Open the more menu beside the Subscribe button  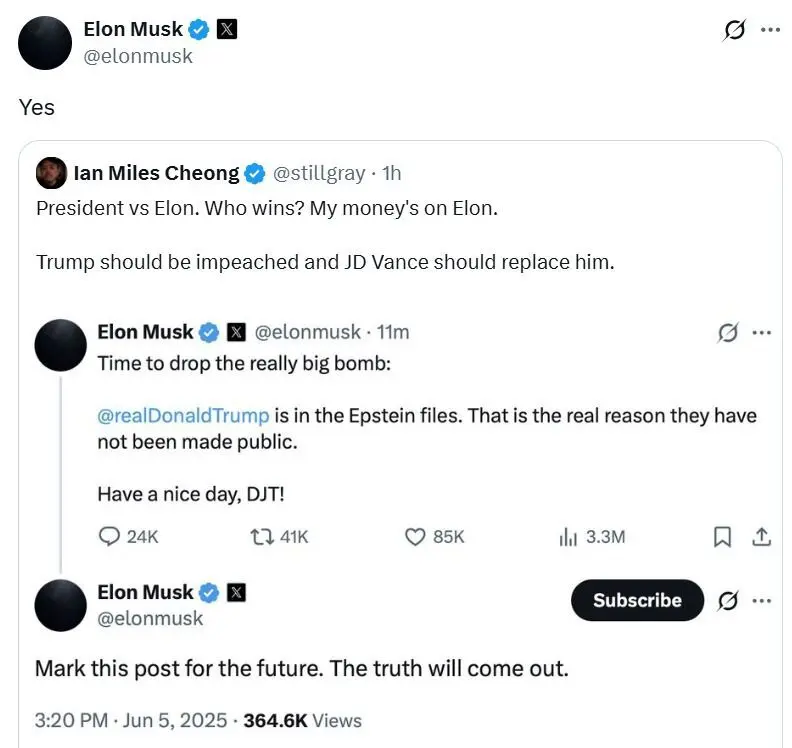click(x=762, y=601)
